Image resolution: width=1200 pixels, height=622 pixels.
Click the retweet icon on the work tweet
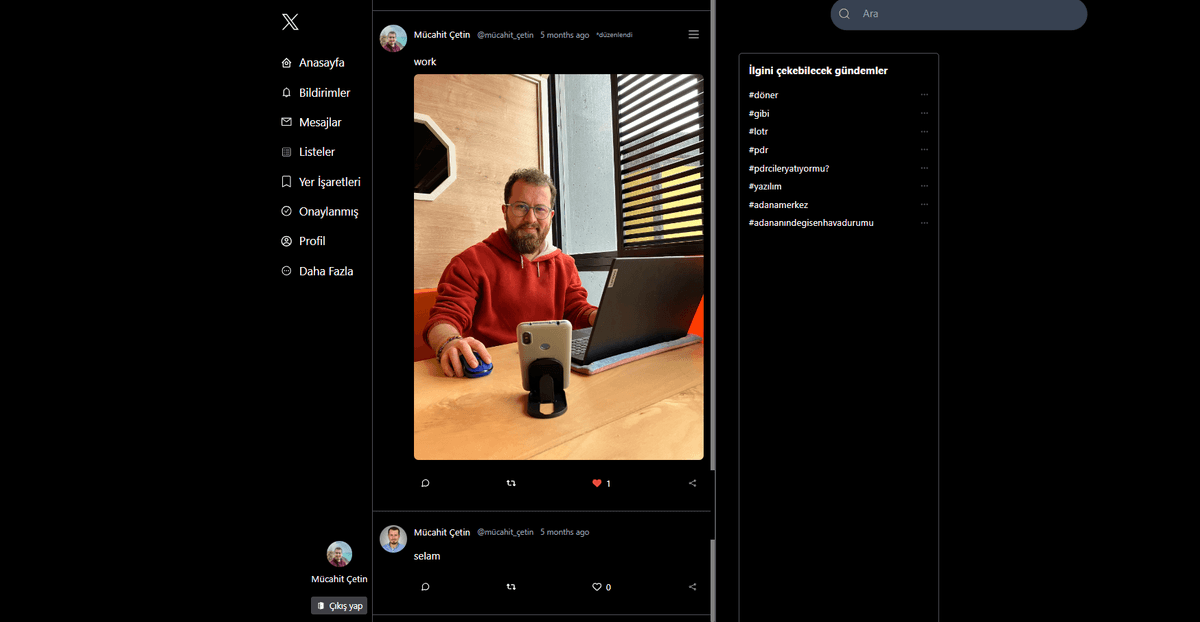tap(511, 483)
